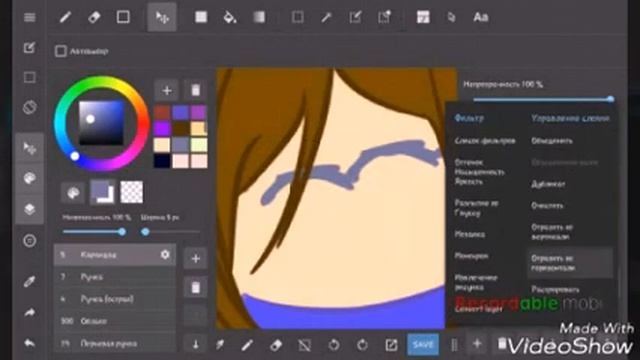
Task: Add a new brush with plus button
Action: tap(196, 258)
